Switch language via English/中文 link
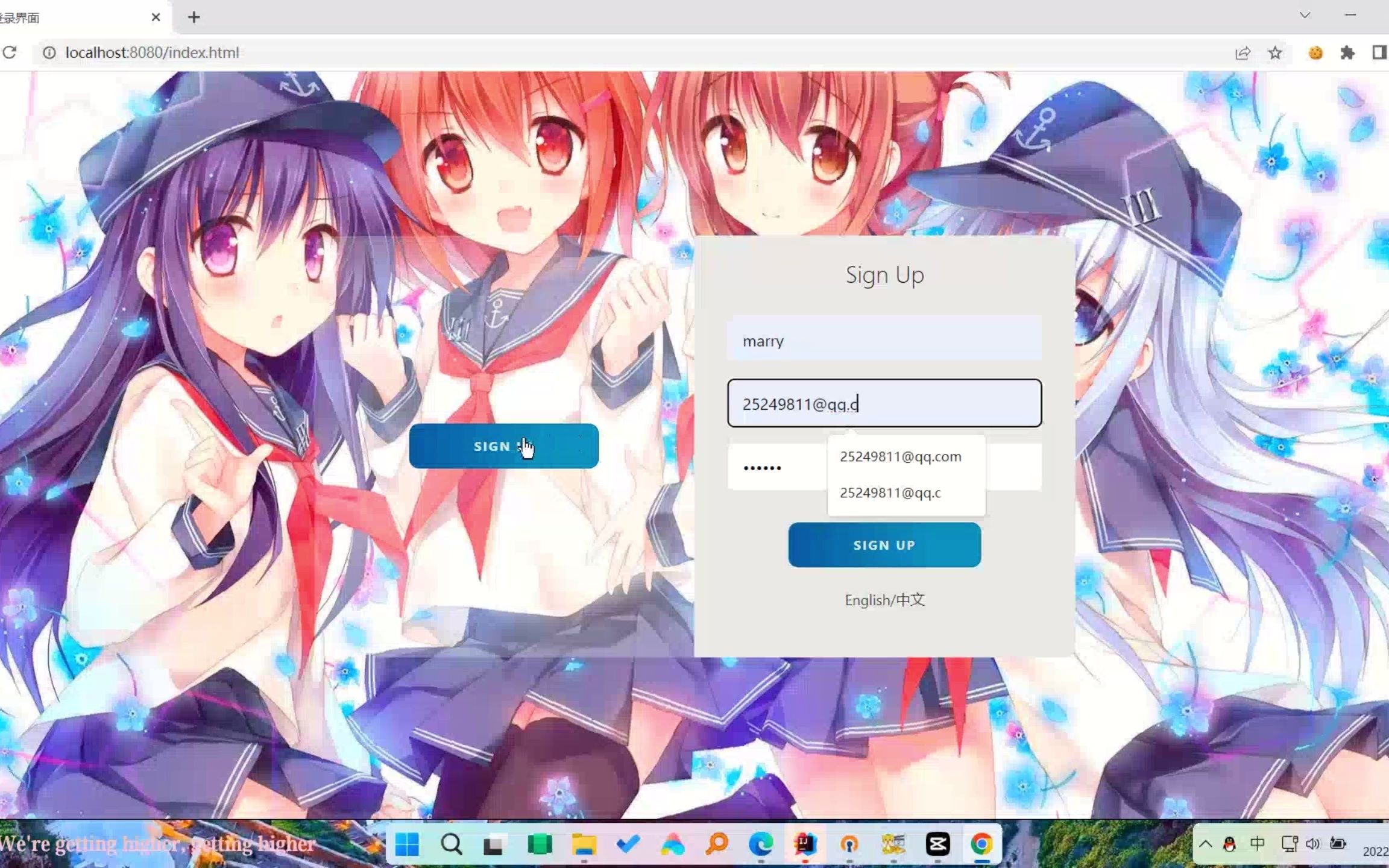This screenshot has width=1389, height=868. (884, 600)
